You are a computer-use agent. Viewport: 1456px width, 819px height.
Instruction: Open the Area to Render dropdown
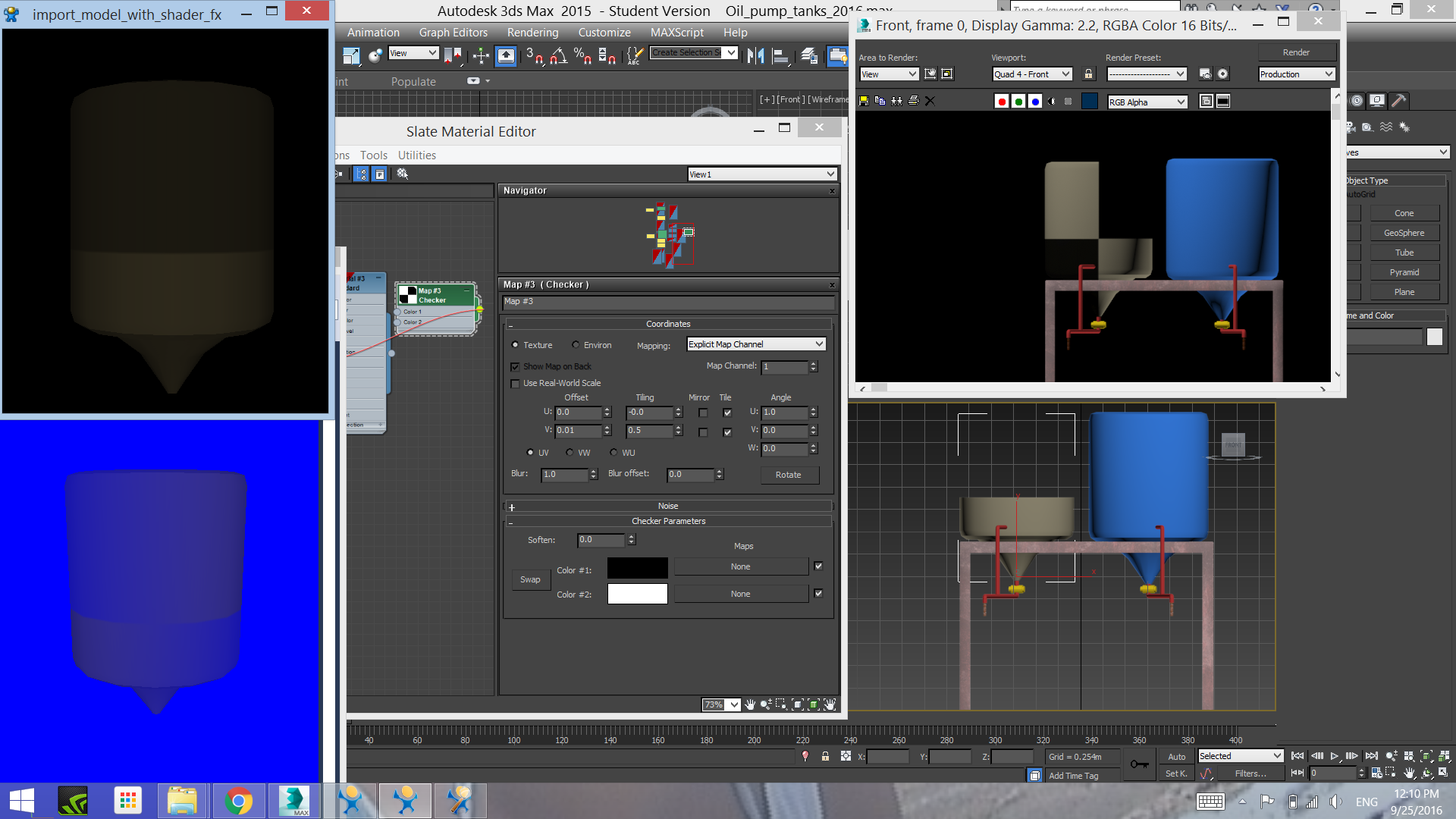point(889,74)
